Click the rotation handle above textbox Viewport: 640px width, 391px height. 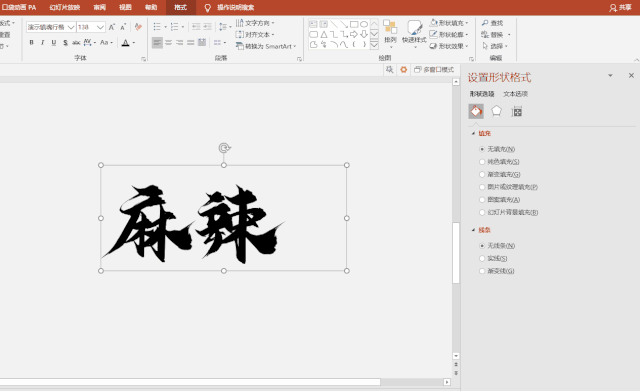224,148
